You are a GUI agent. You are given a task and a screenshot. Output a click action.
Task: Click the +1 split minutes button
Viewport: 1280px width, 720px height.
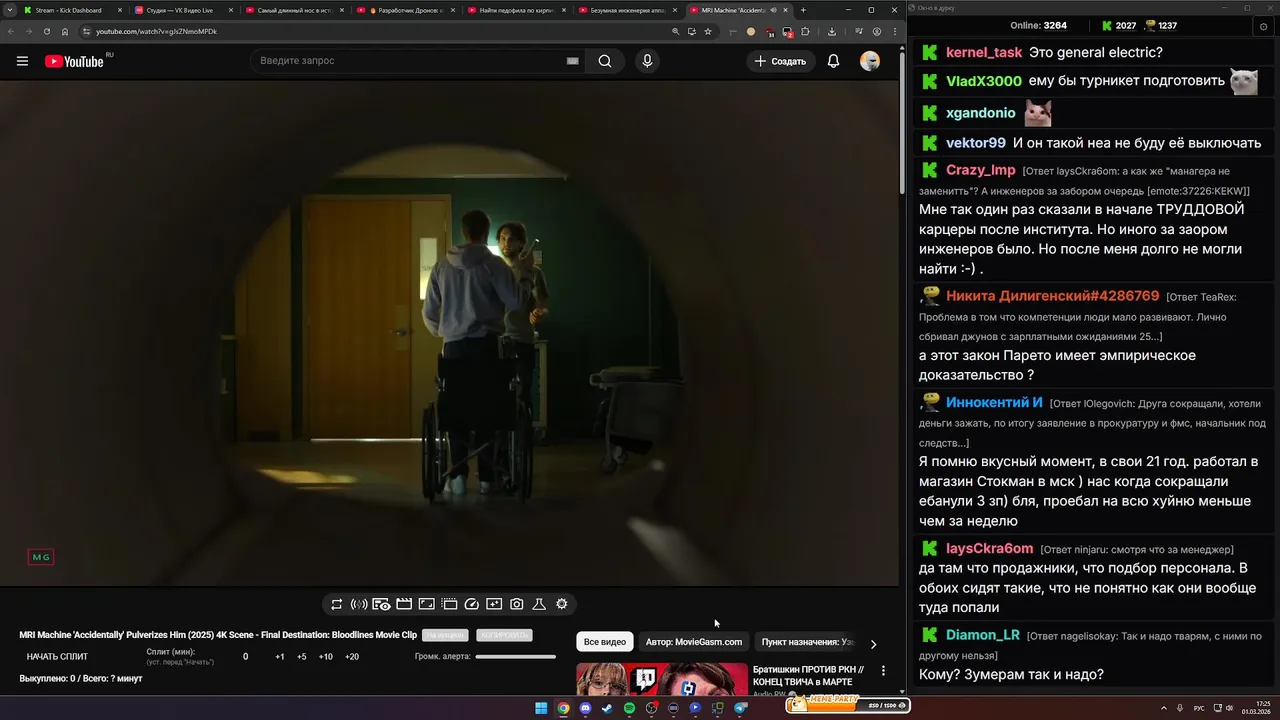[280, 657]
